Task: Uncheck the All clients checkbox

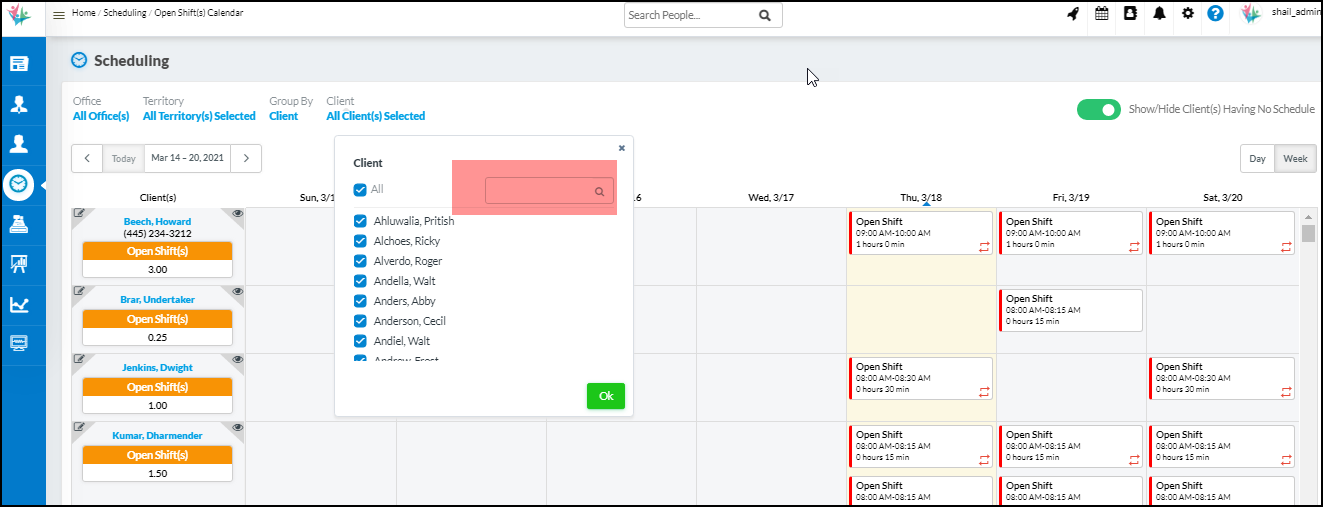Action: [360, 190]
